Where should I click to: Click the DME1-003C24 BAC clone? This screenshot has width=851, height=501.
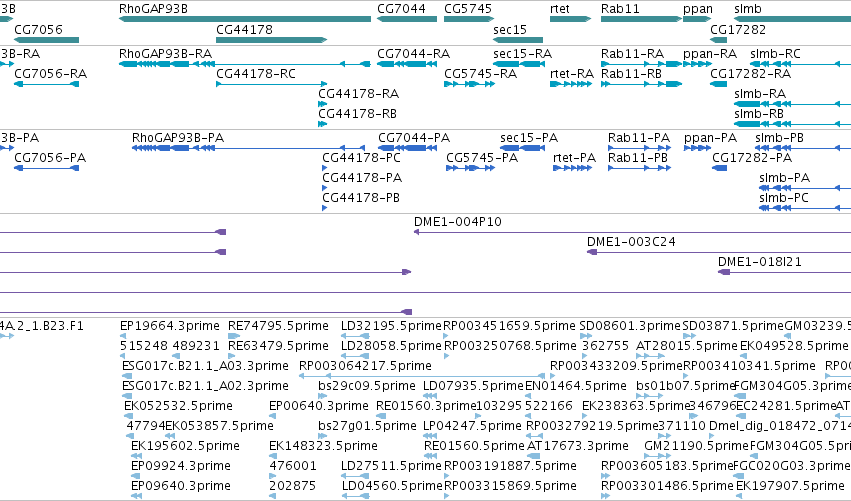719,252
